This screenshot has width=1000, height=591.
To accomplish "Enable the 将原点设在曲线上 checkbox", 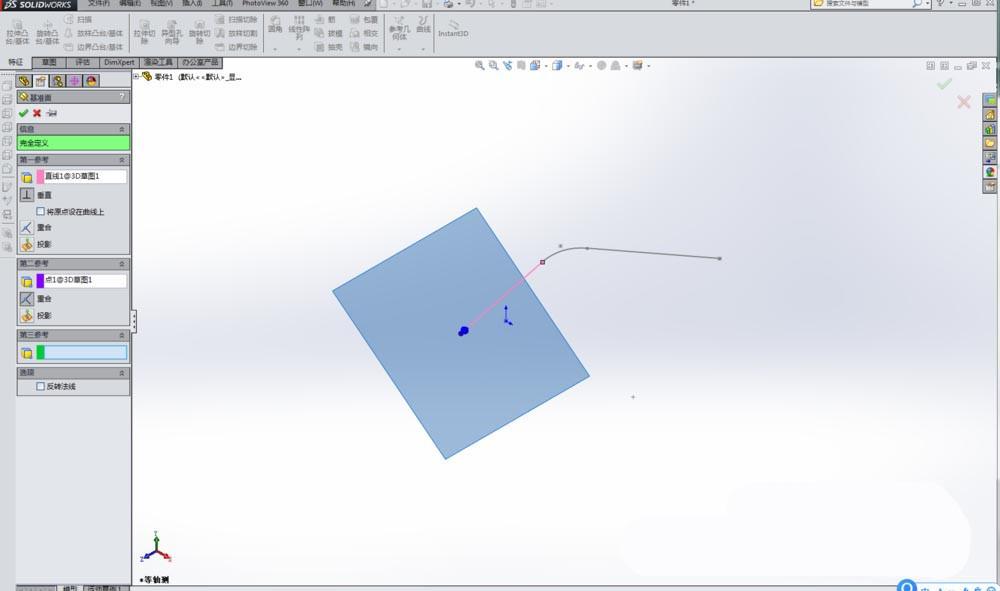I will click(x=41, y=210).
